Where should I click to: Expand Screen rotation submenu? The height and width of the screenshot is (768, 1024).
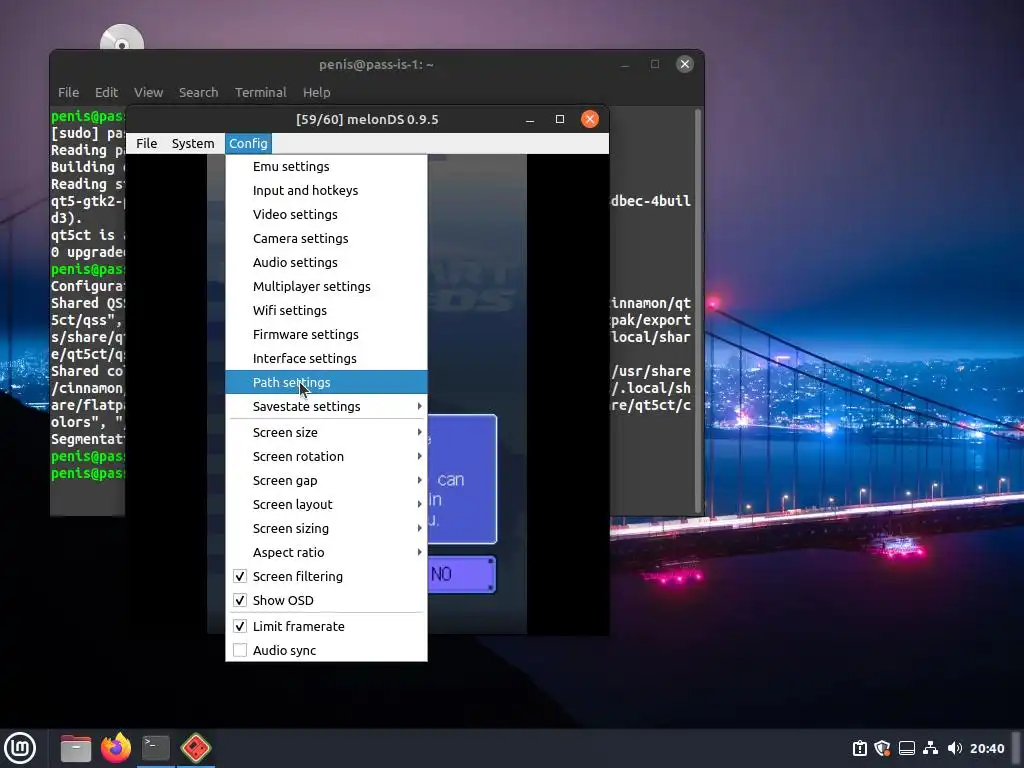tap(327, 456)
